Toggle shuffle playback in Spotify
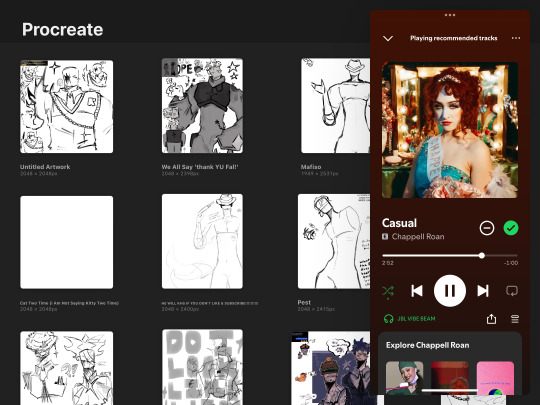 pos(388,291)
